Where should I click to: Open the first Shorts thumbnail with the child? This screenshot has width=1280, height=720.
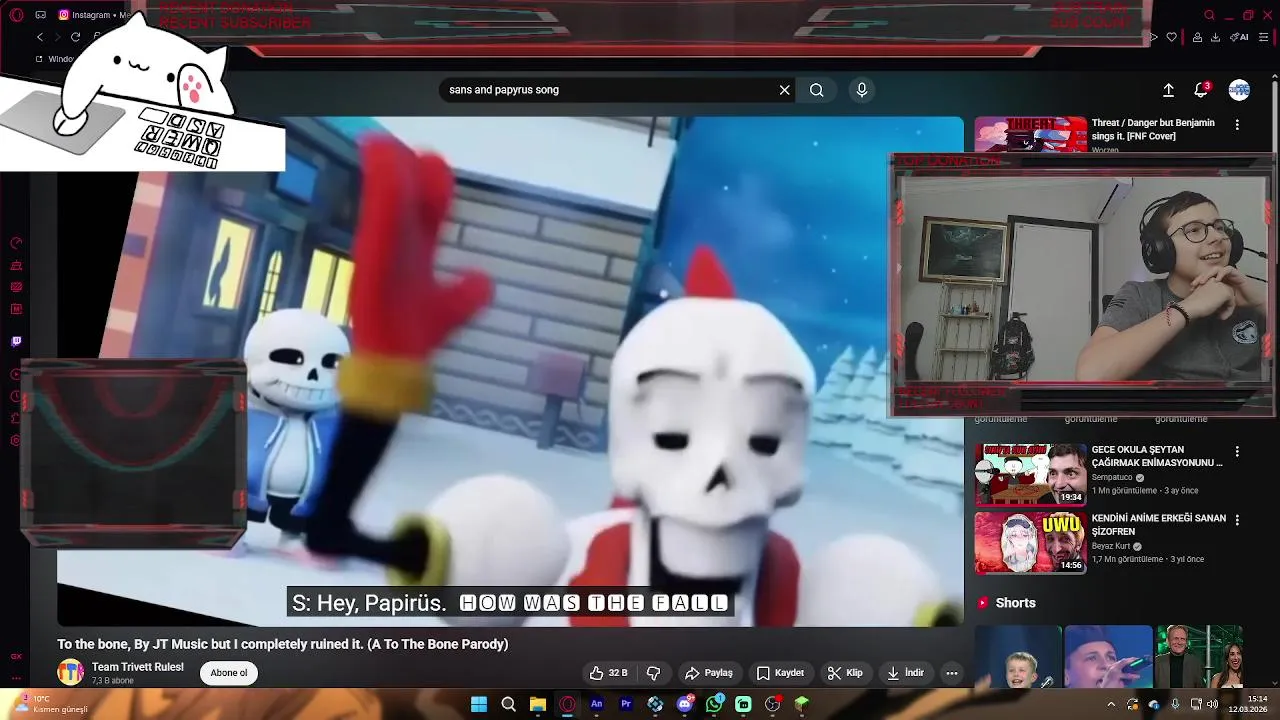click(1018, 657)
